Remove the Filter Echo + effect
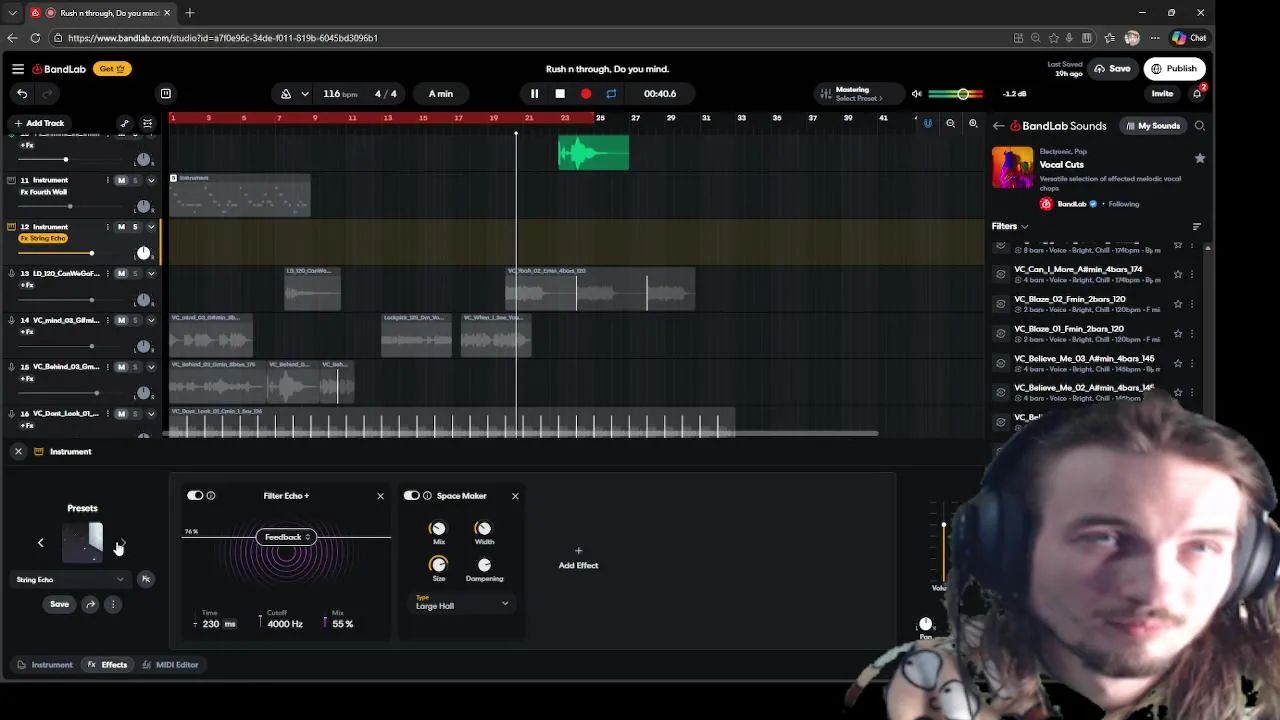 click(380, 496)
